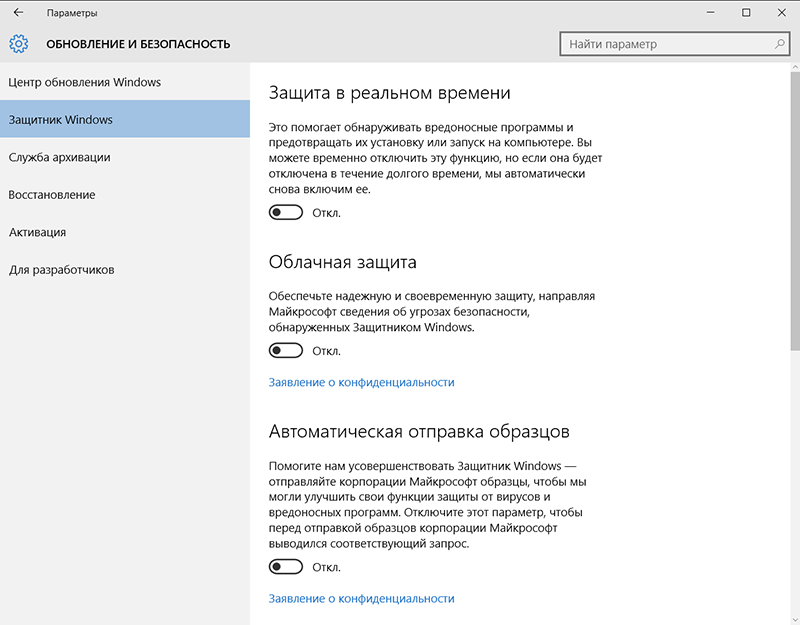Click the scrollbar up arrow
The image size is (800, 625).
[x=795, y=67]
